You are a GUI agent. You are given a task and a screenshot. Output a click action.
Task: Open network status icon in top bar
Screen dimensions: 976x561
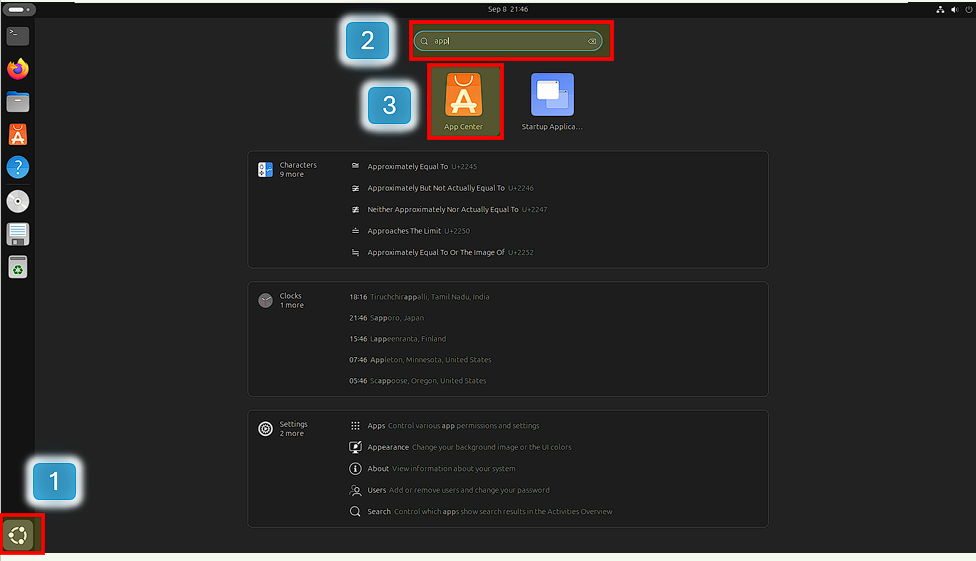click(x=940, y=9)
